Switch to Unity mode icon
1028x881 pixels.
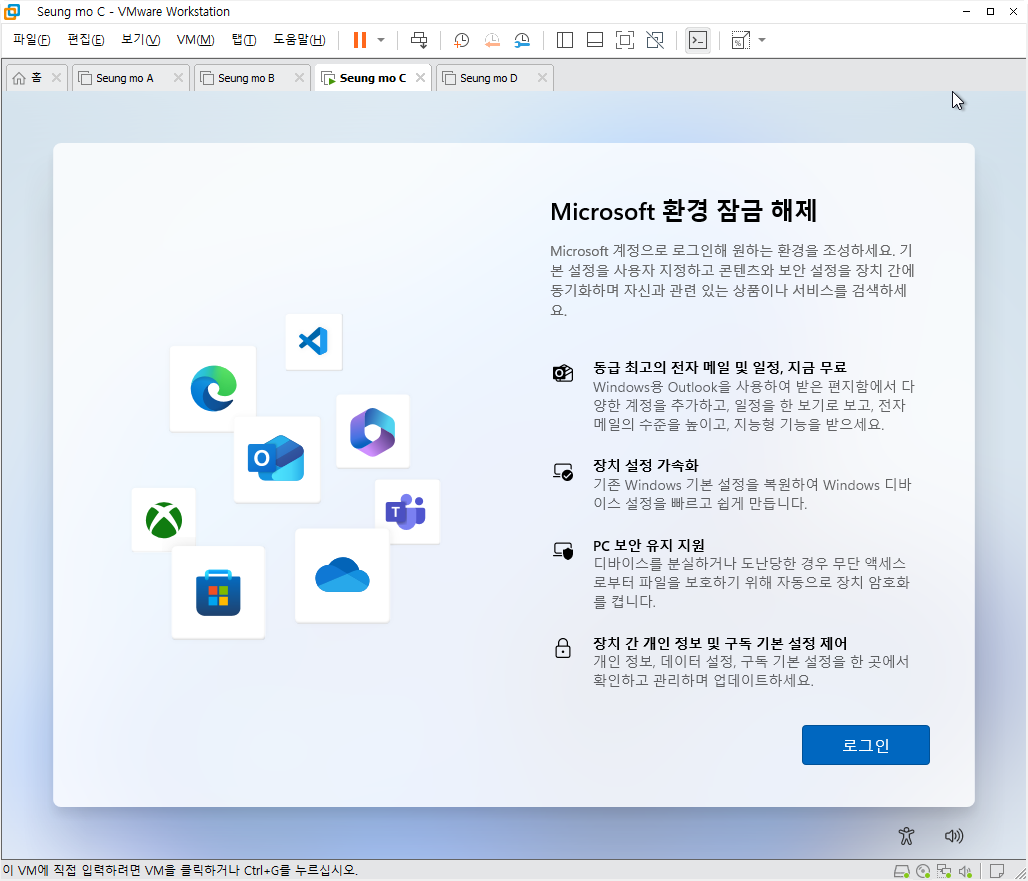point(655,40)
